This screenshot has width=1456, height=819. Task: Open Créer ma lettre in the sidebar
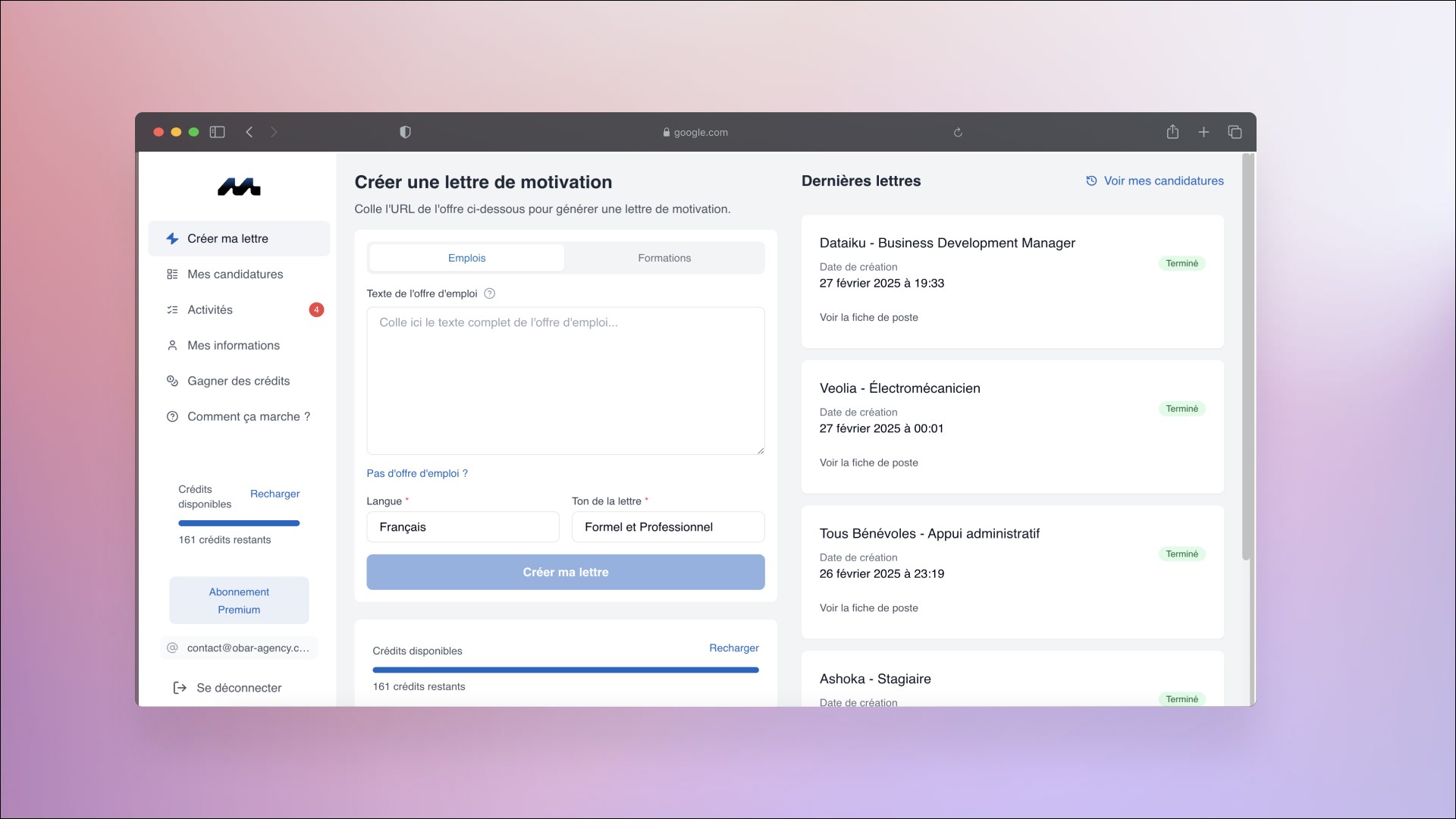click(239, 238)
